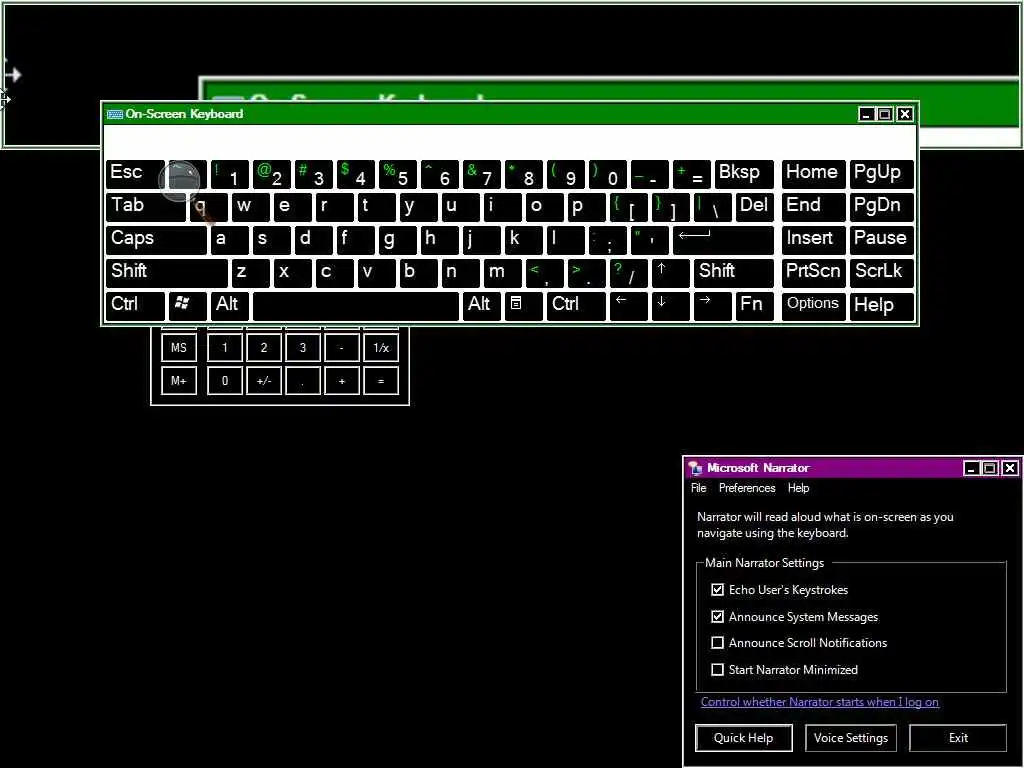
Task: Click the Return arrow key on the keyboard
Action: [722, 239]
